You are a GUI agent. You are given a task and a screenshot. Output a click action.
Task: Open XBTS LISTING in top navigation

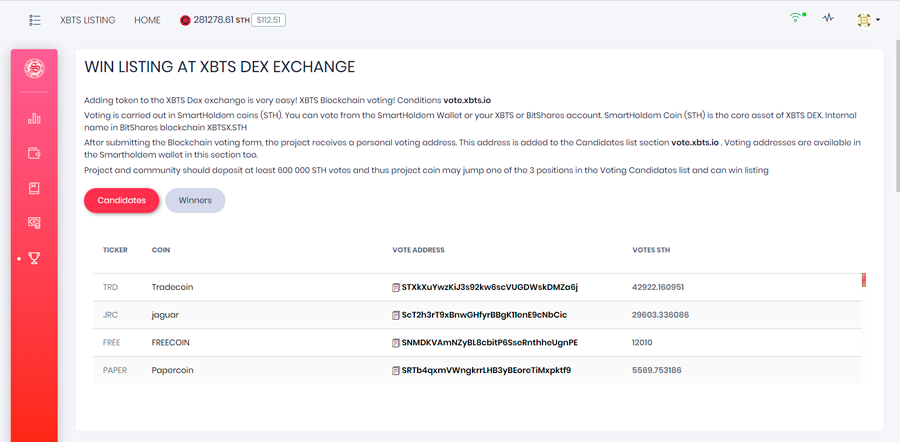click(88, 20)
